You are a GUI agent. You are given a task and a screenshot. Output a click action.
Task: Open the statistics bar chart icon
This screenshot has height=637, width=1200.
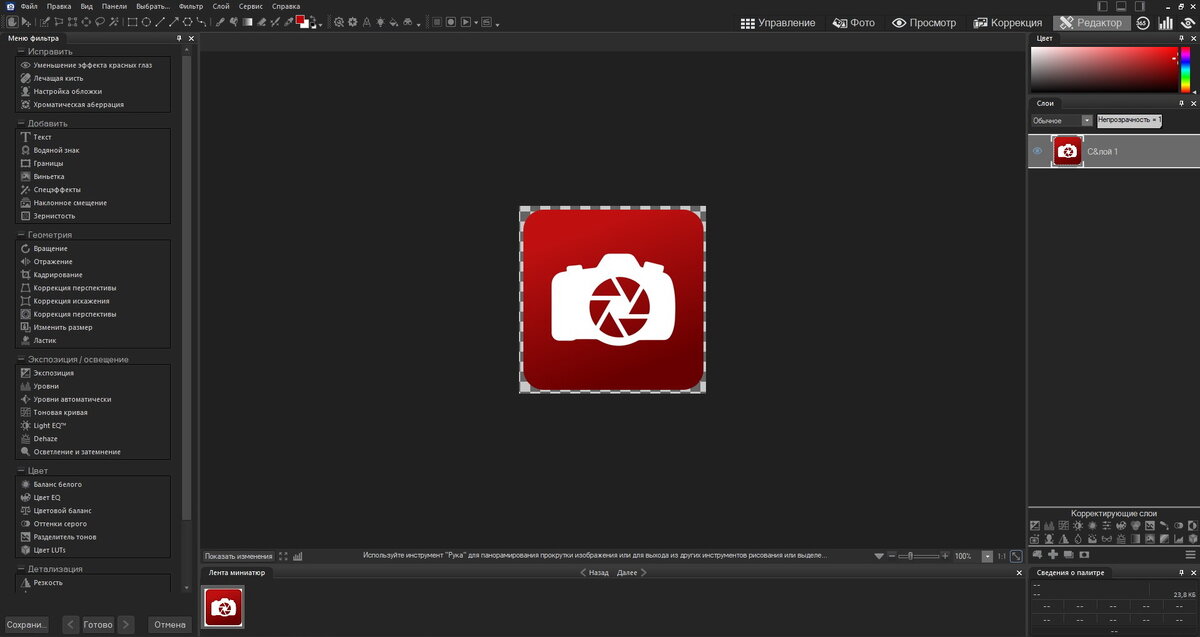coord(1166,23)
